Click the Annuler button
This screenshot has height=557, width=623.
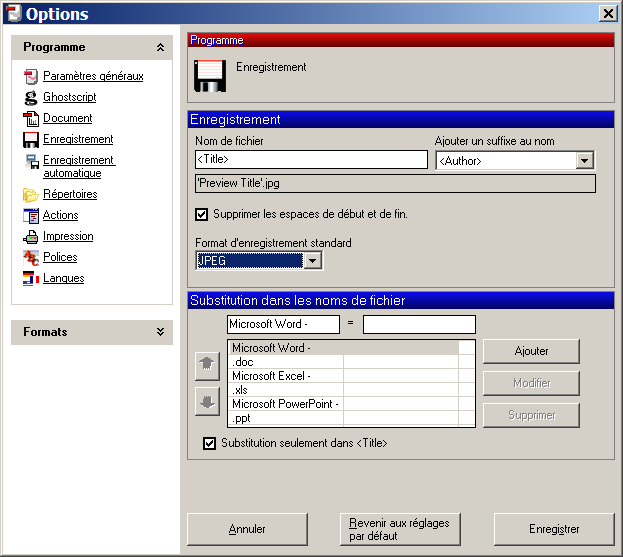tap(247, 529)
